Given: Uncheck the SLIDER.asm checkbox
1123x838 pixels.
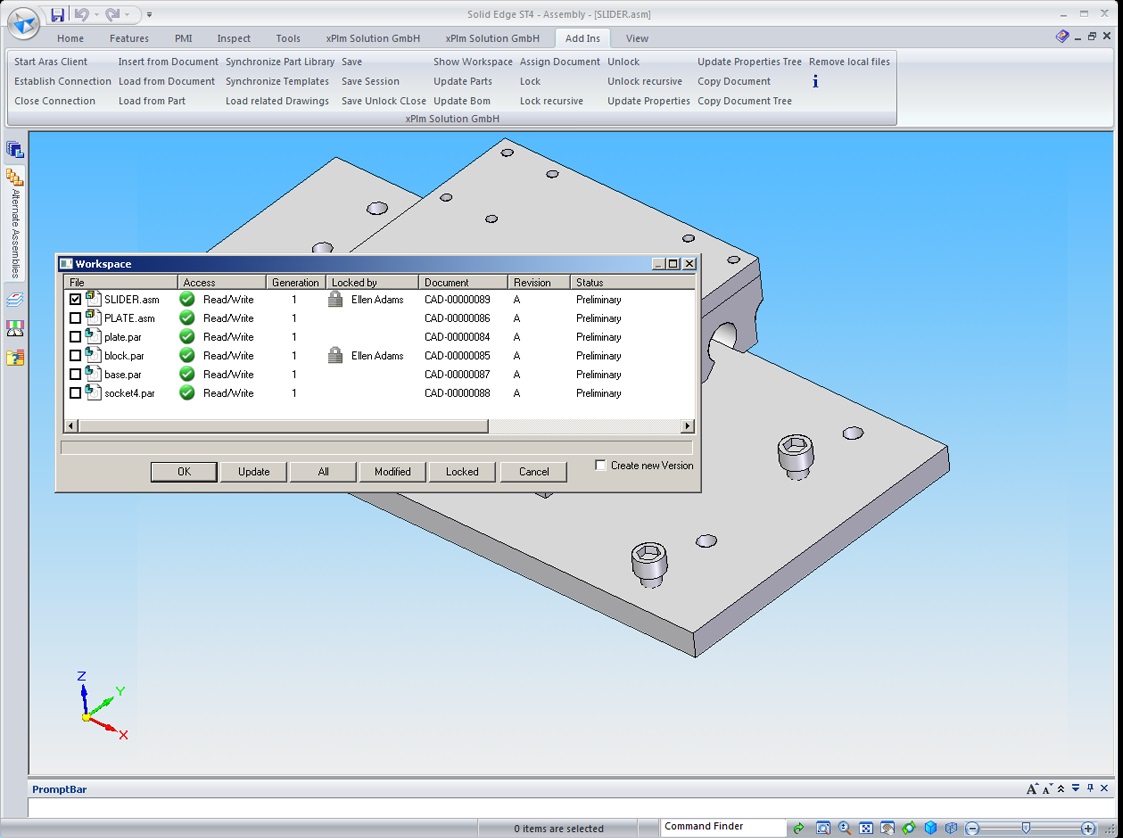Looking at the screenshot, I should pos(75,299).
